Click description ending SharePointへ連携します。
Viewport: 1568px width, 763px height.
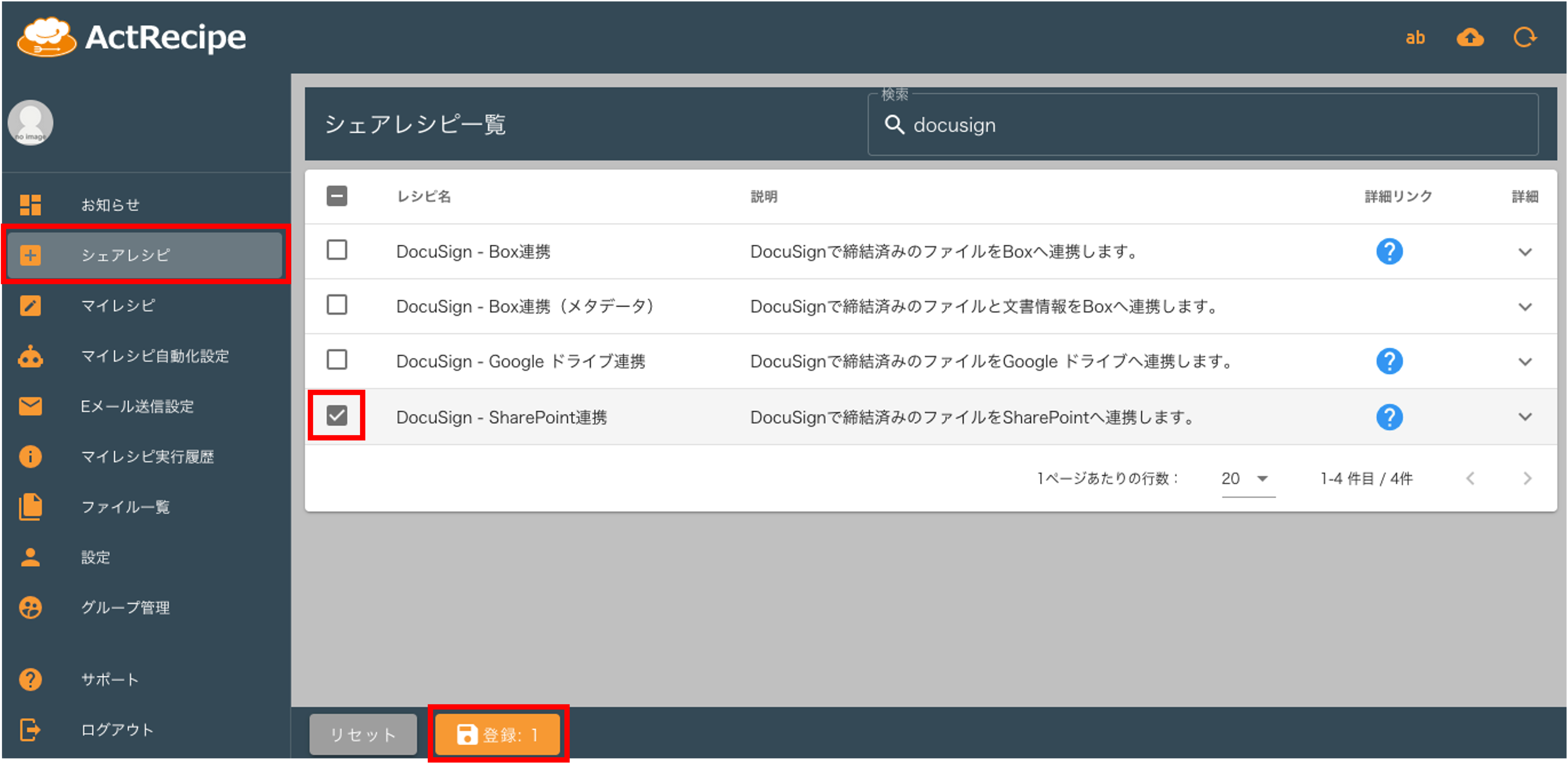coord(973,418)
